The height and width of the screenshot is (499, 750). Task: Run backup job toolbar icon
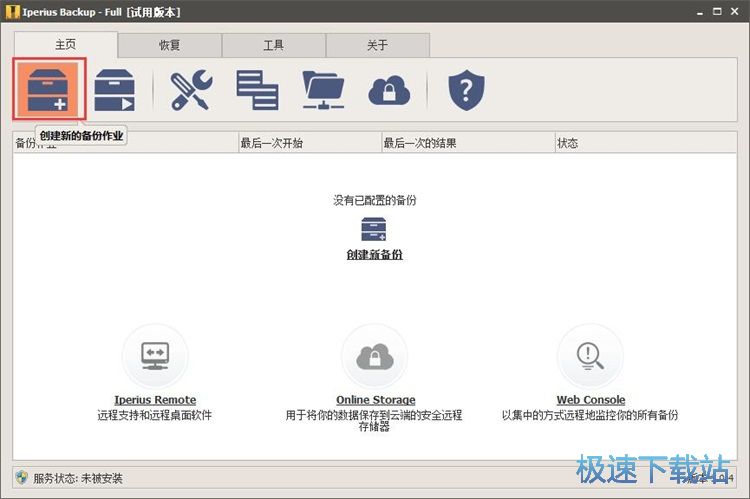click(x=114, y=90)
